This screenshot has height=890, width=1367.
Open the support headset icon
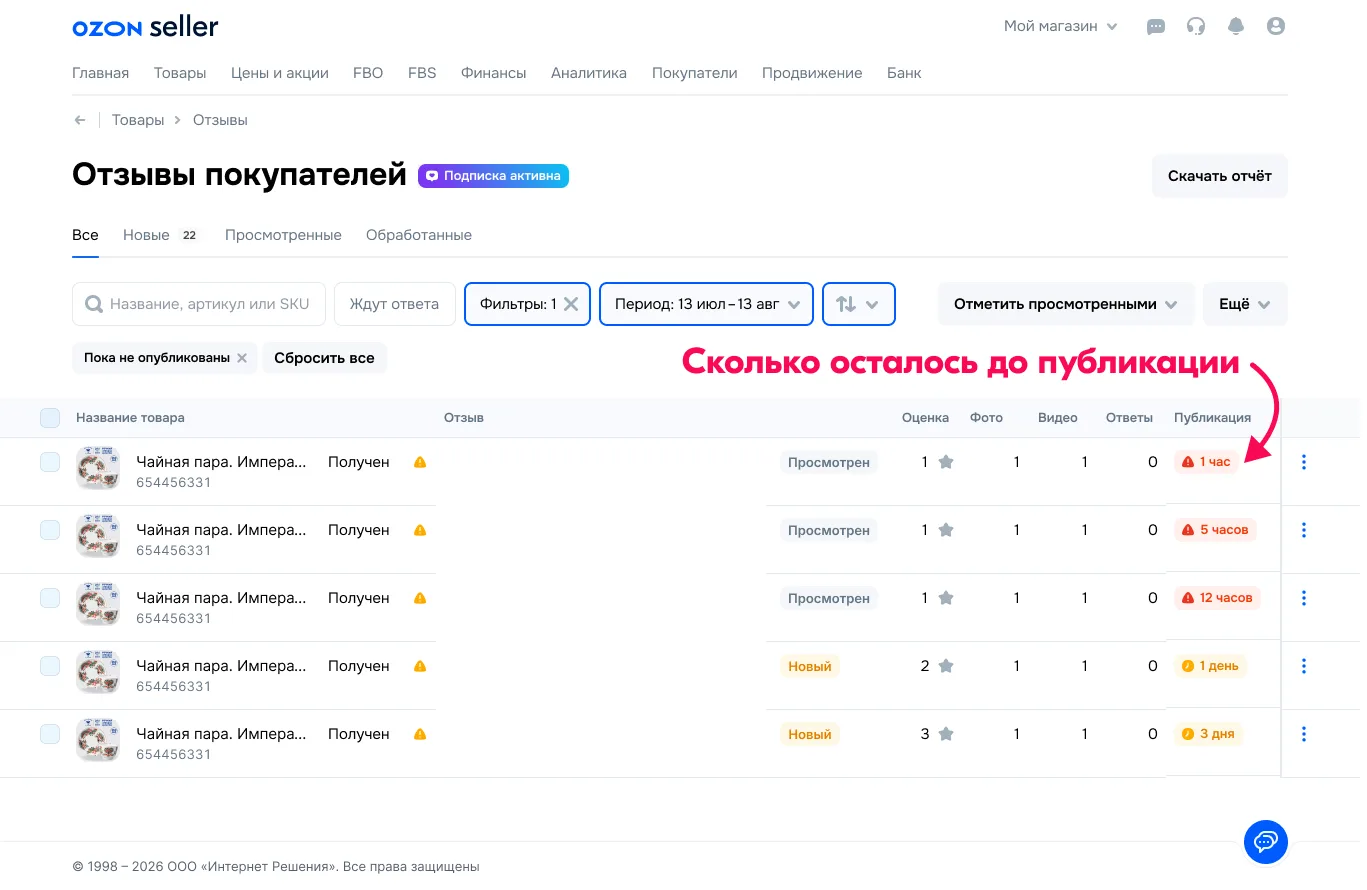tap(1196, 27)
